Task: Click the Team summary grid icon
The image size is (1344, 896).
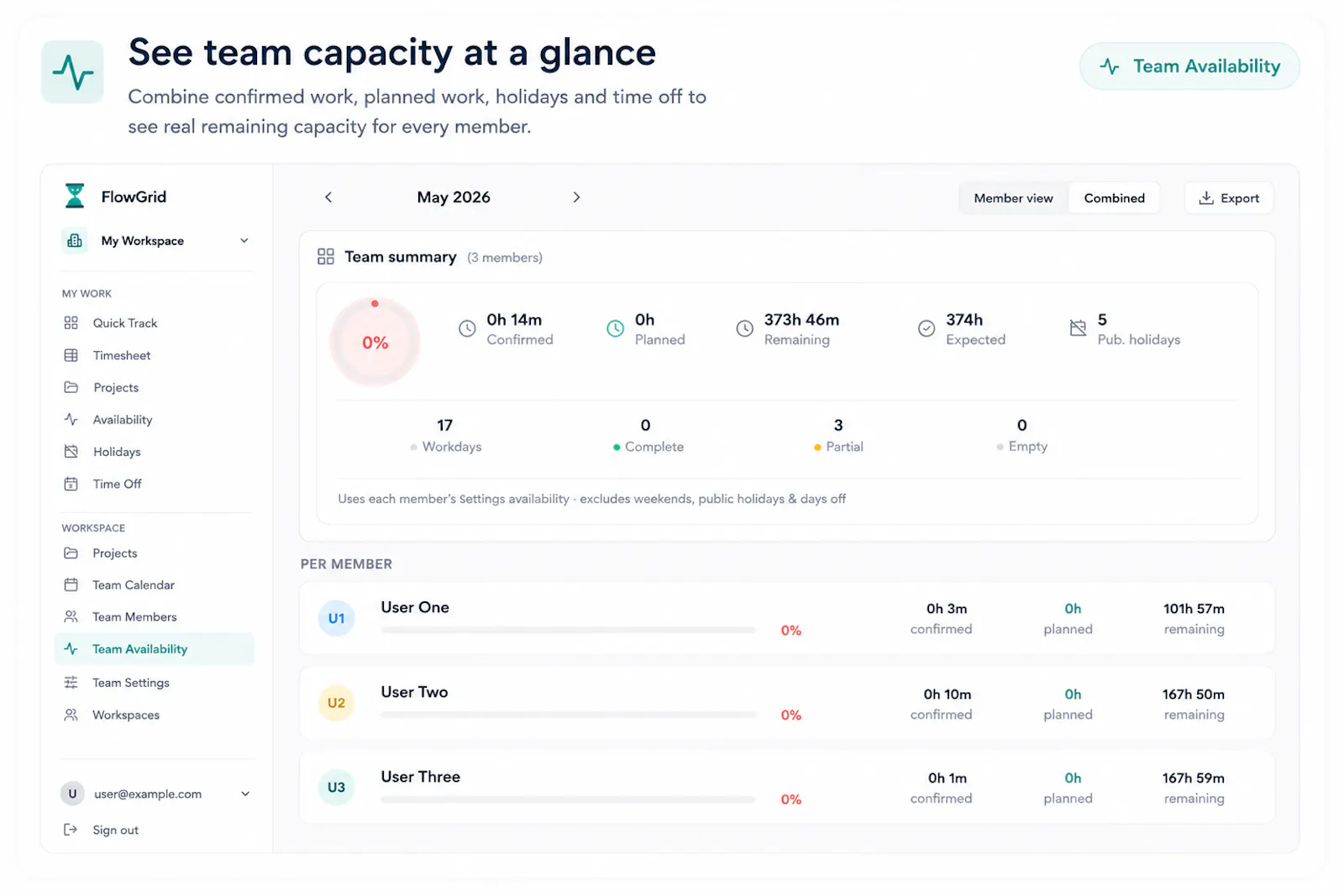Action: coord(326,257)
